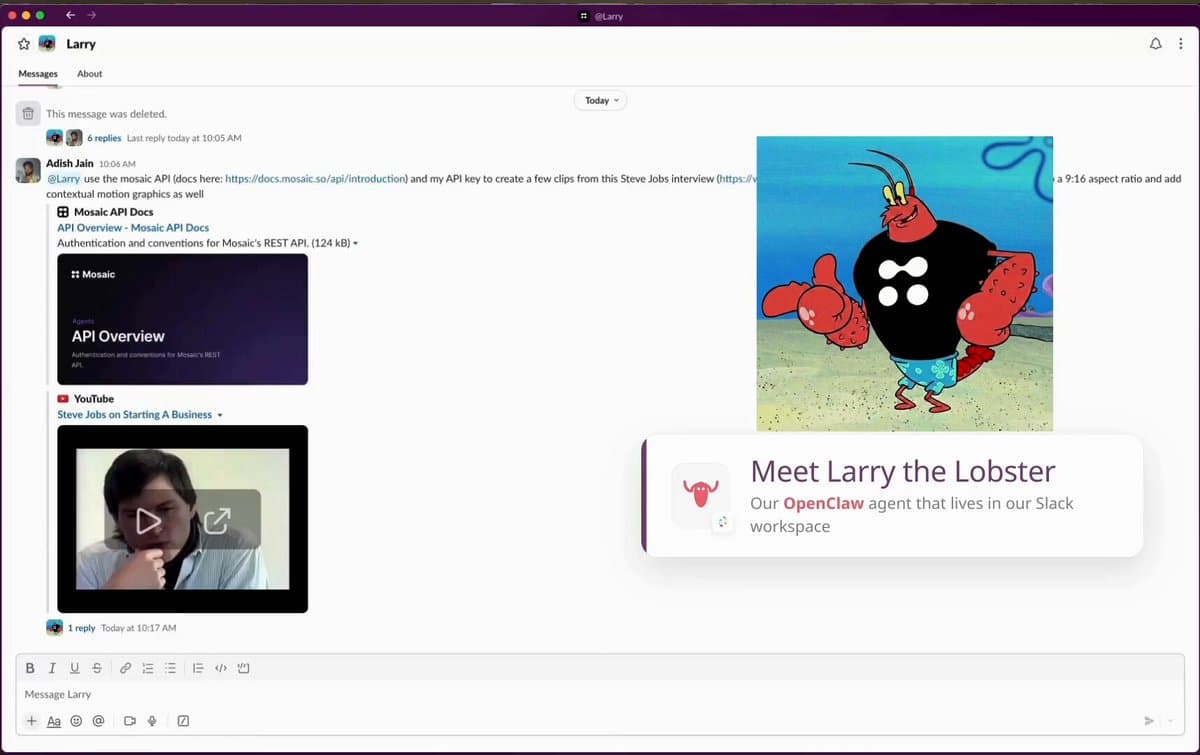
Task: Toggle strikethrough formatting
Action: 97,668
